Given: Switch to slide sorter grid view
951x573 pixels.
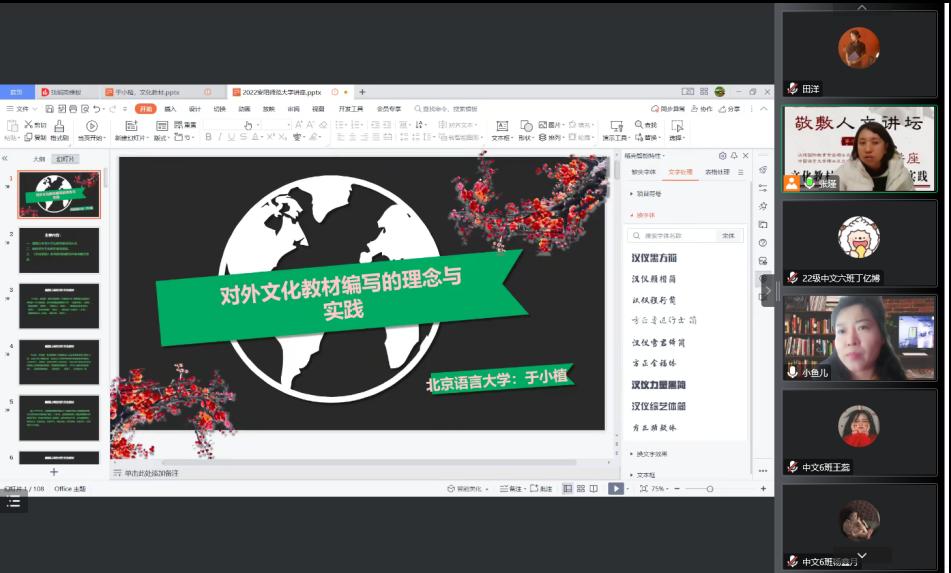Looking at the screenshot, I should (x=581, y=489).
